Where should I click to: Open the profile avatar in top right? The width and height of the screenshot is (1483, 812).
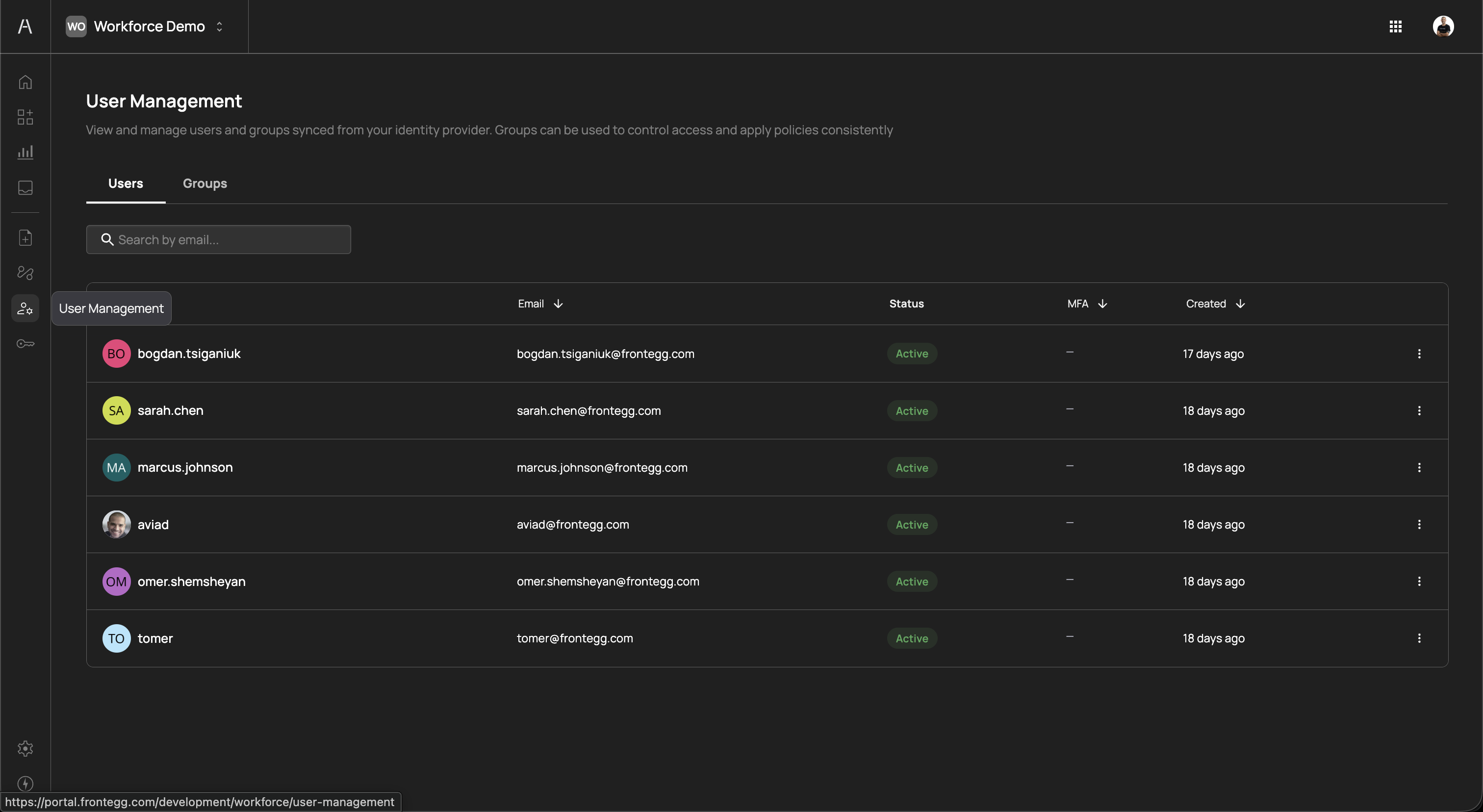pos(1443,26)
